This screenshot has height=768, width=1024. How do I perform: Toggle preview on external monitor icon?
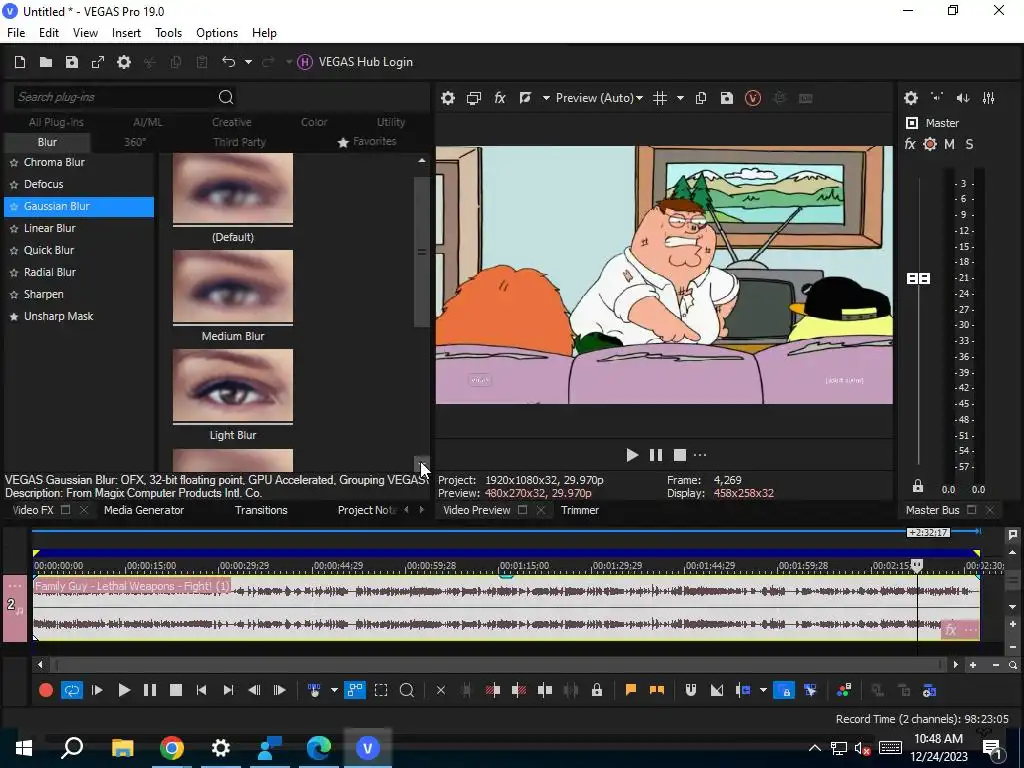[473, 98]
